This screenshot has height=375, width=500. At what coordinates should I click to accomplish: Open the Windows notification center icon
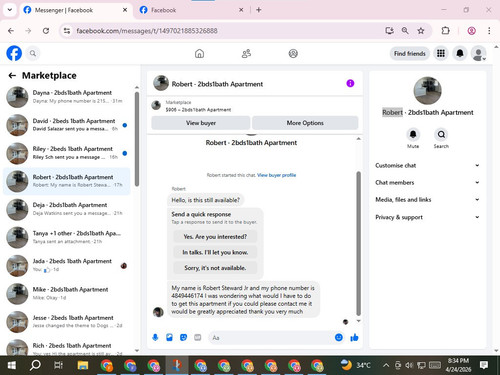(484, 365)
